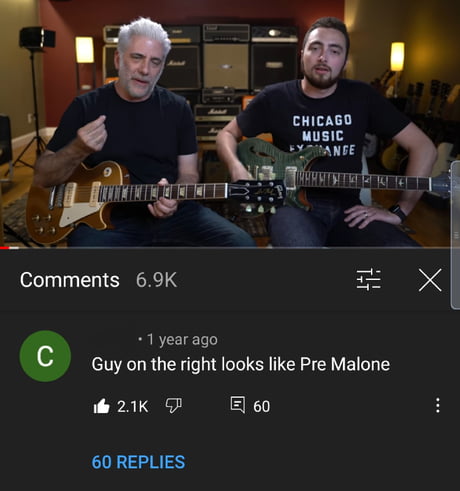Image resolution: width=460 pixels, height=491 pixels.
Task: Toggle the thumbs-down dislike on the comment
Action: [x=174, y=406]
